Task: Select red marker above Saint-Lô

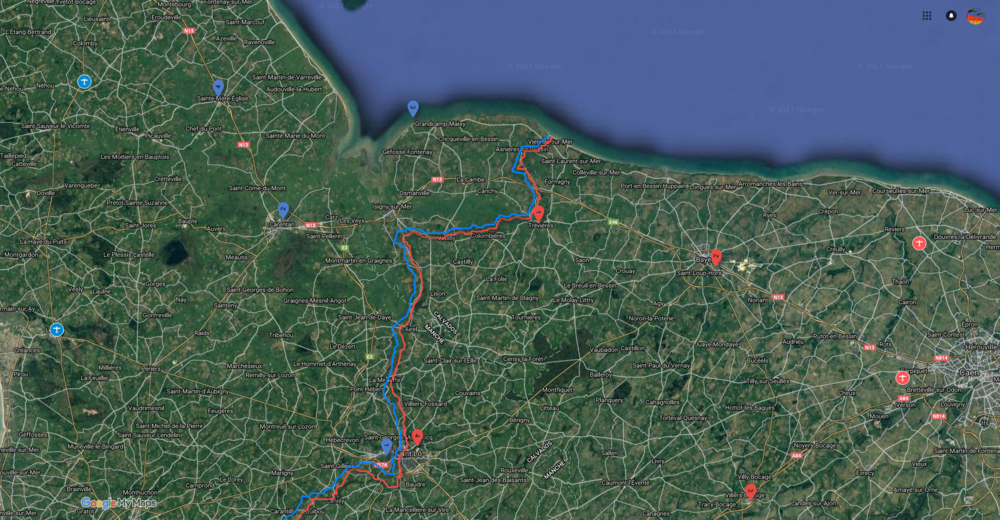Action: click(417, 438)
